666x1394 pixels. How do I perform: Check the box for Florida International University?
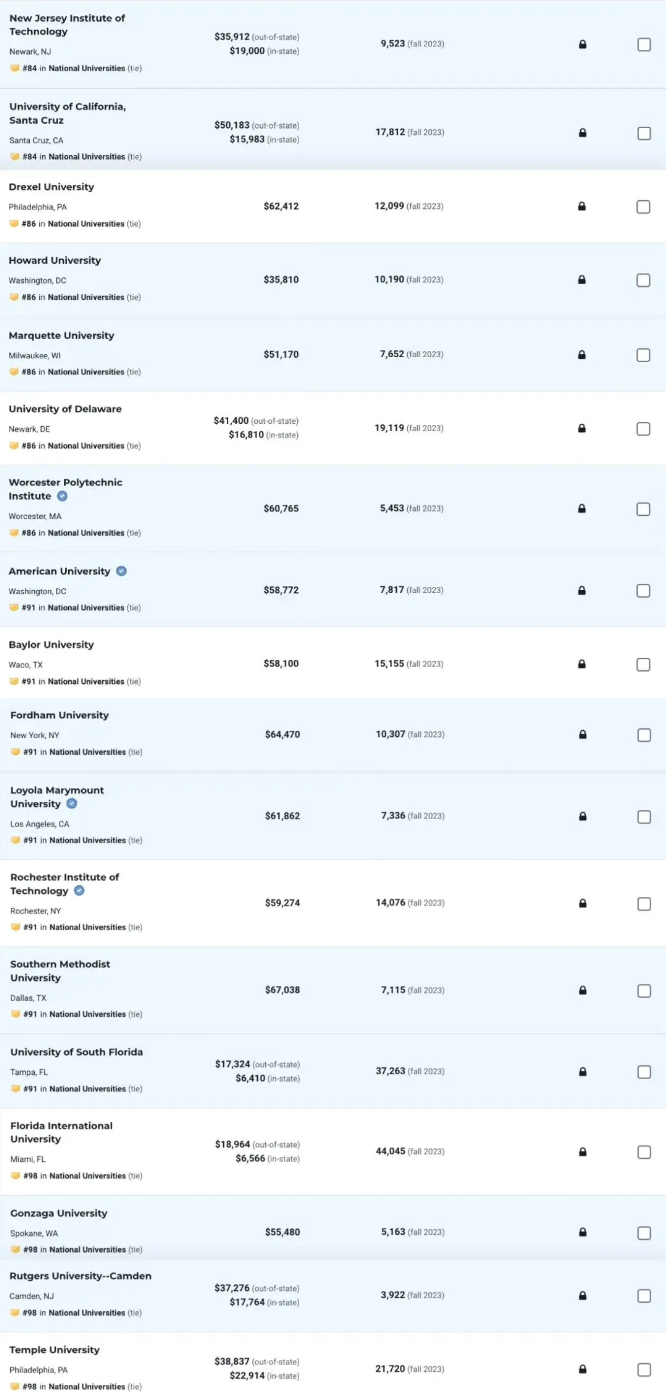pos(644,1152)
